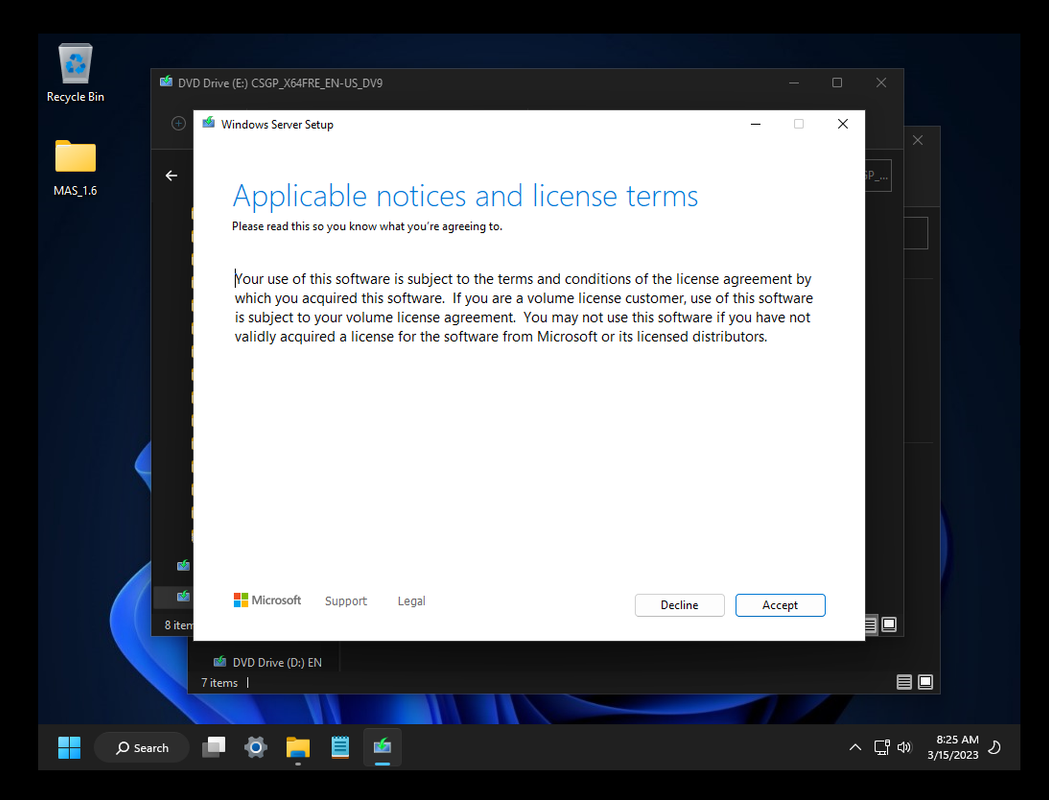The height and width of the screenshot is (800, 1049).
Task: Close the rear Explorer window behind
Action: 918,140
